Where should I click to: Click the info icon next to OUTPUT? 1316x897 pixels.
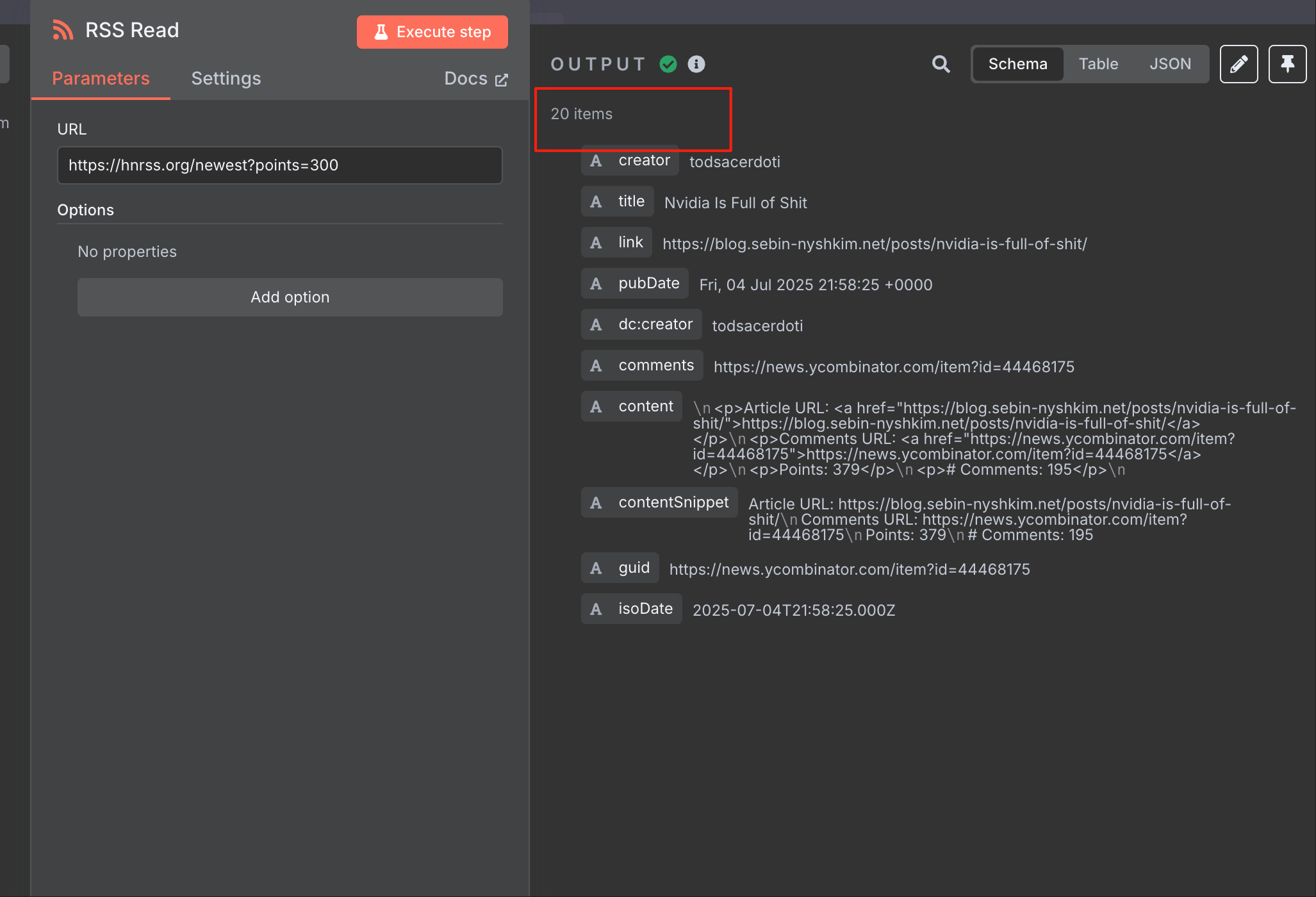point(696,64)
